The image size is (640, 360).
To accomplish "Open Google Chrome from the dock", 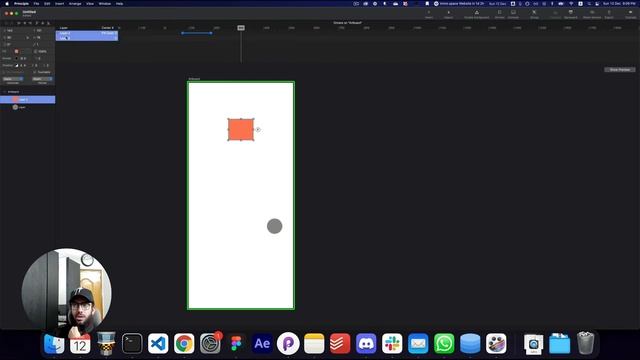I will tap(184, 344).
